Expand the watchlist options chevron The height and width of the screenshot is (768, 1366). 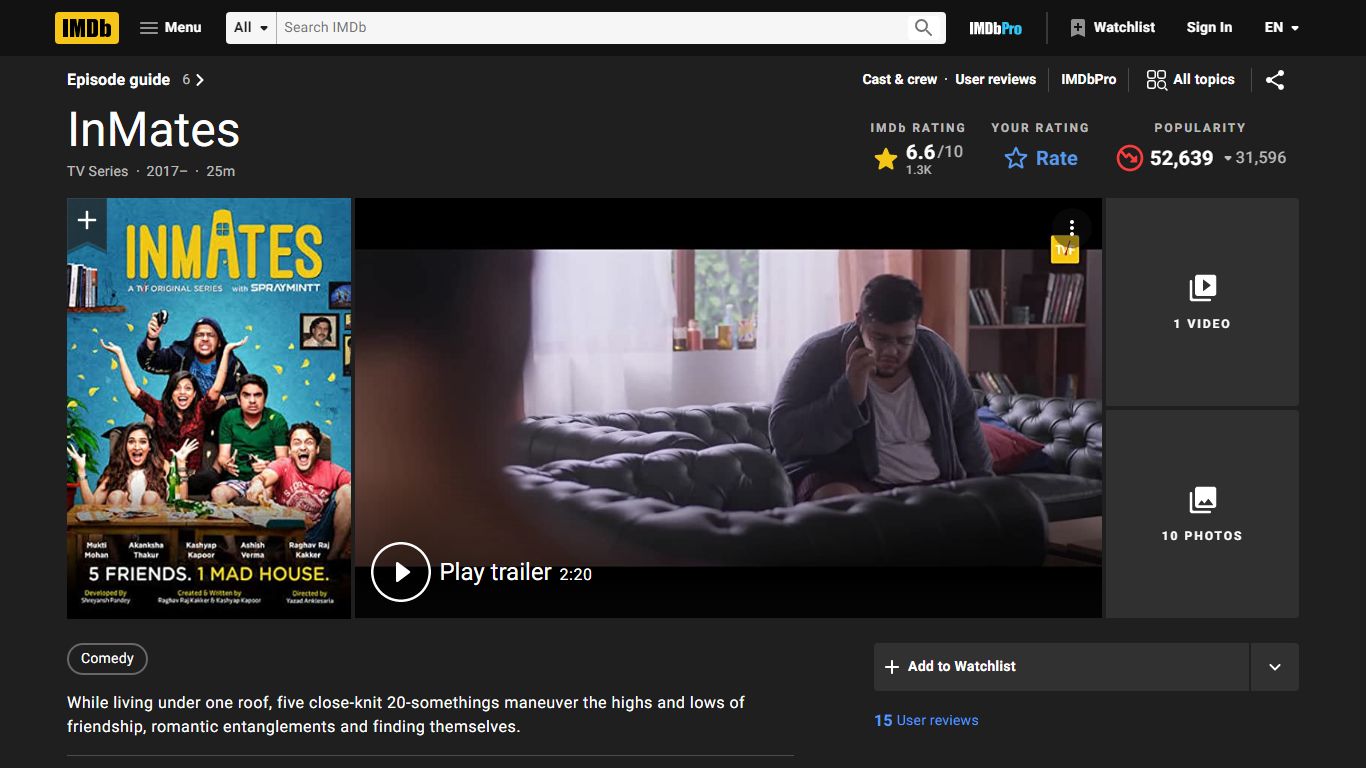pos(1275,667)
